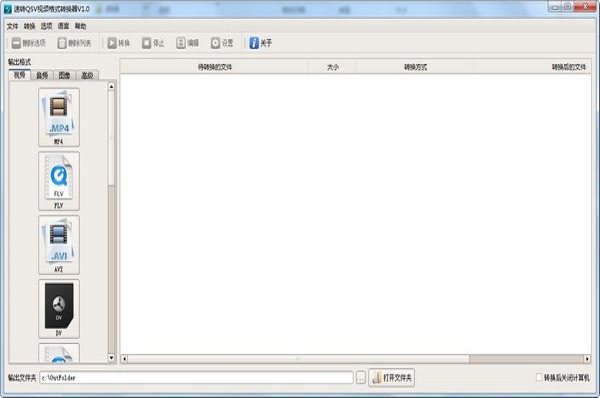Click the 转换 (convert) play icon in toolbar

pyautogui.click(x=112, y=43)
